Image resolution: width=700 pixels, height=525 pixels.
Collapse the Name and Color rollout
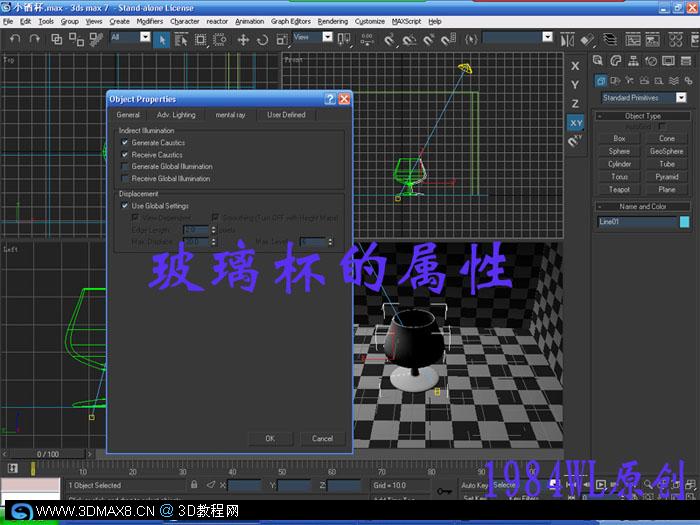(643, 206)
